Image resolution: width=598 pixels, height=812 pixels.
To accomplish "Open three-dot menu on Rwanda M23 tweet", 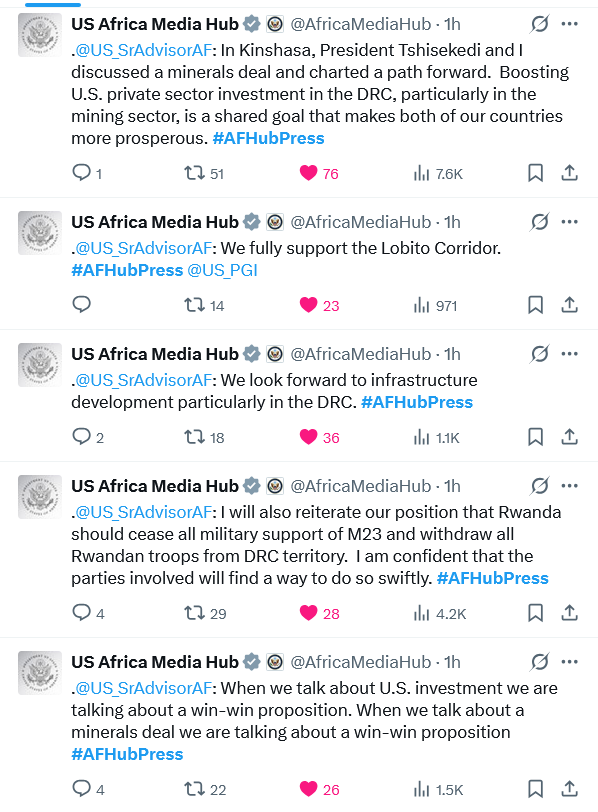I will pyautogui.click(x=570, y=486).
